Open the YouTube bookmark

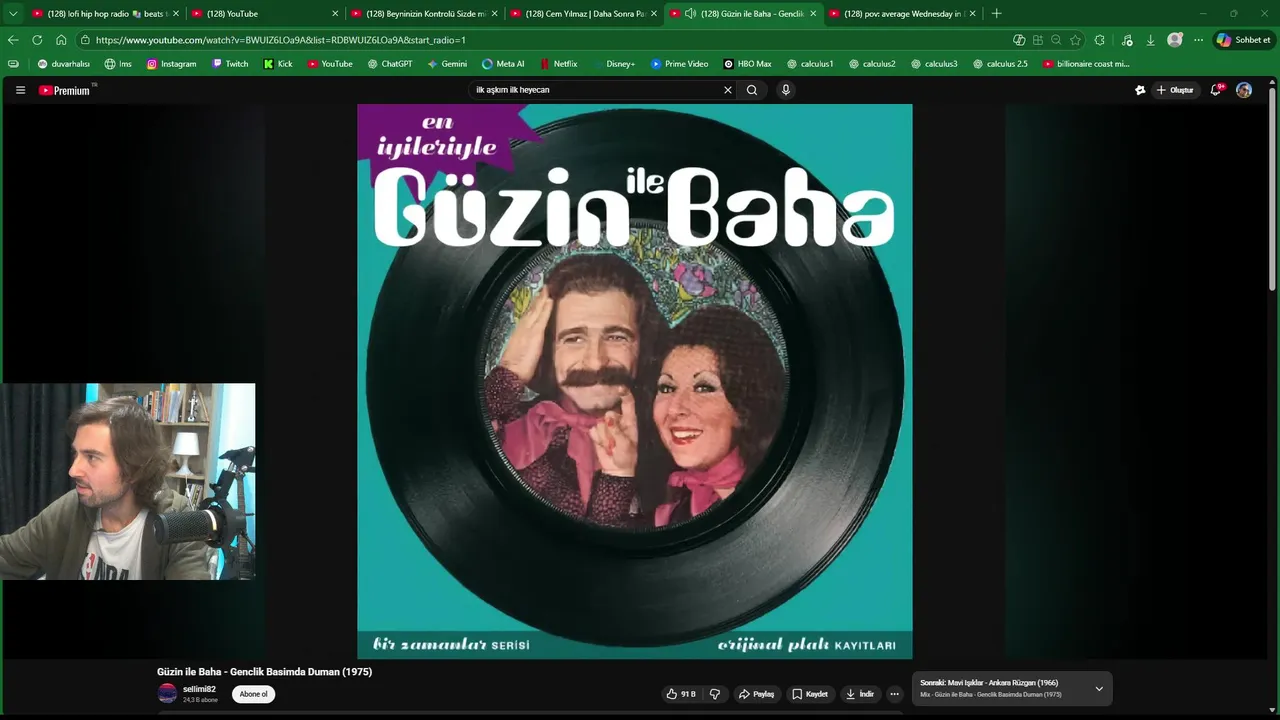330,64
